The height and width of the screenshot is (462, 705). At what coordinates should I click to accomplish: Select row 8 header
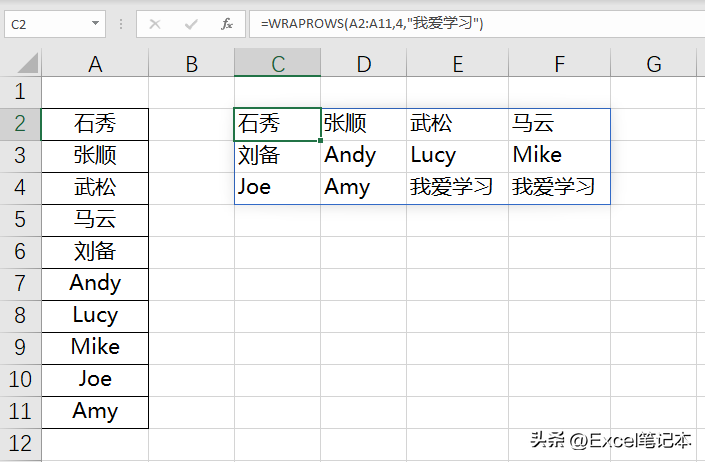tap(20, 316)
